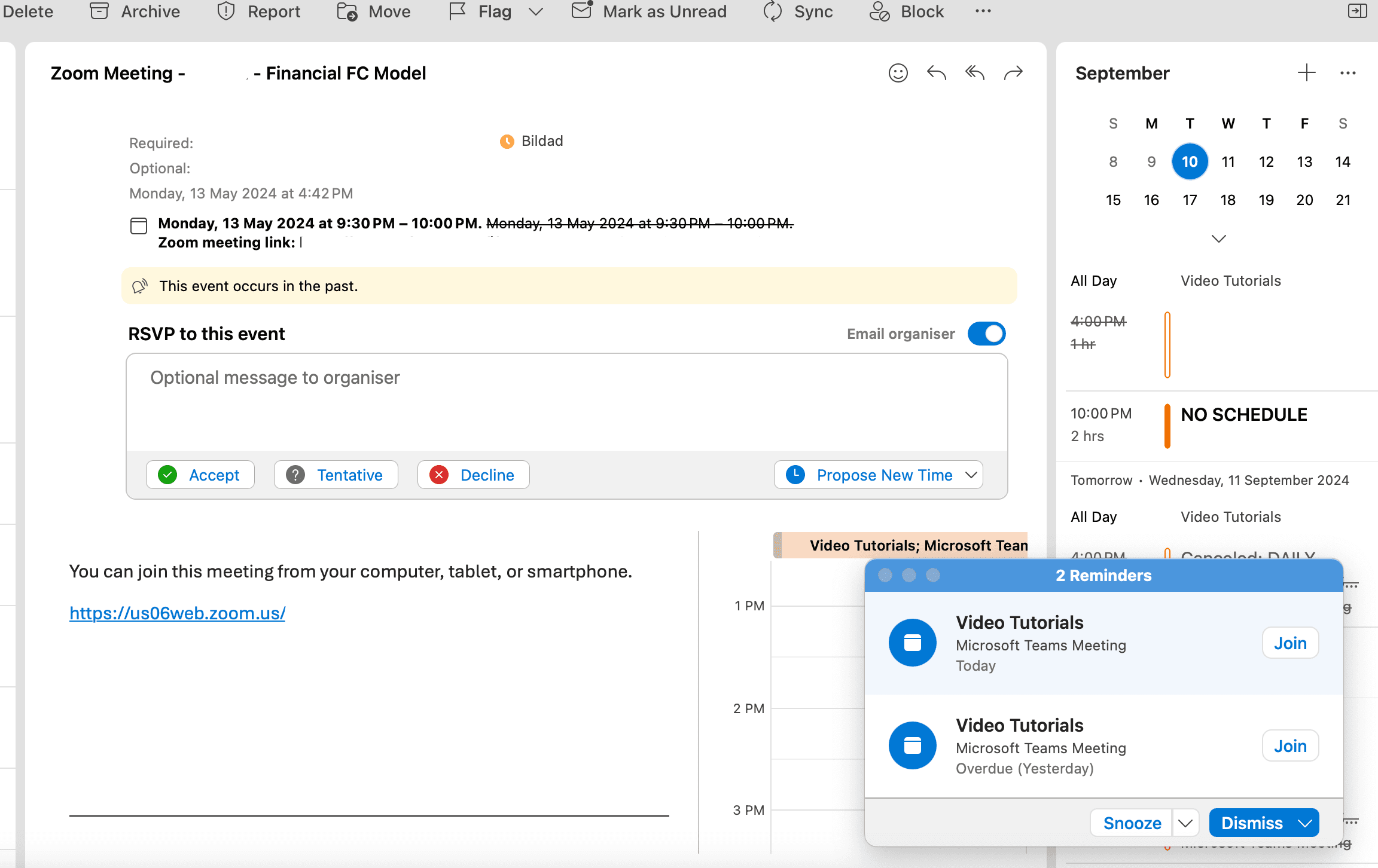Create a new event with the plus icon
This screenshot has width=1378, height=868.
tap(1306, 73)
